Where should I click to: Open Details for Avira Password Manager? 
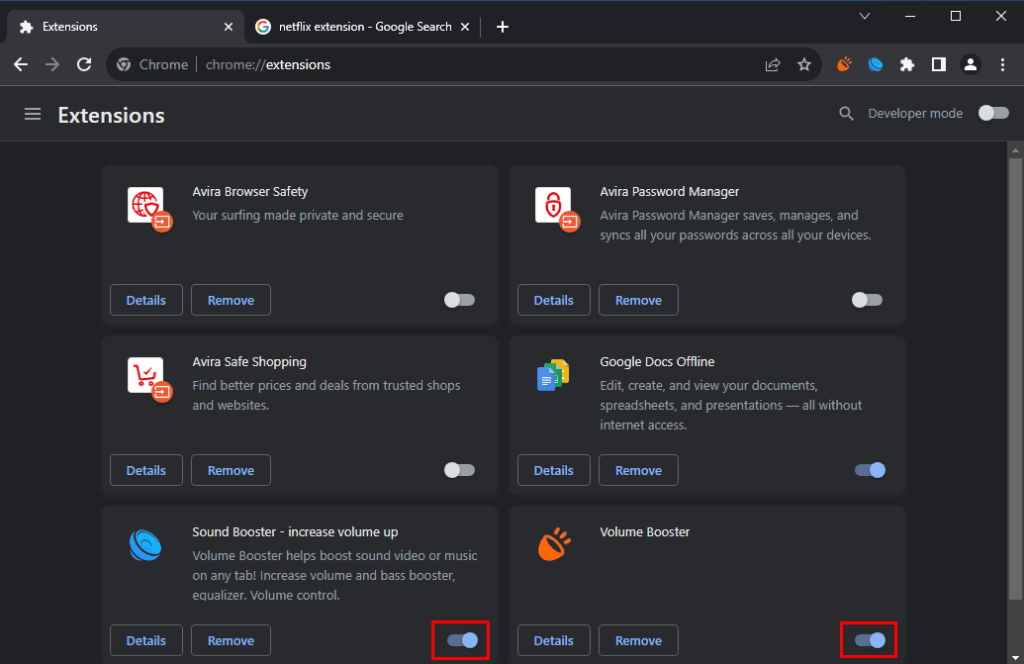point(553,300)
